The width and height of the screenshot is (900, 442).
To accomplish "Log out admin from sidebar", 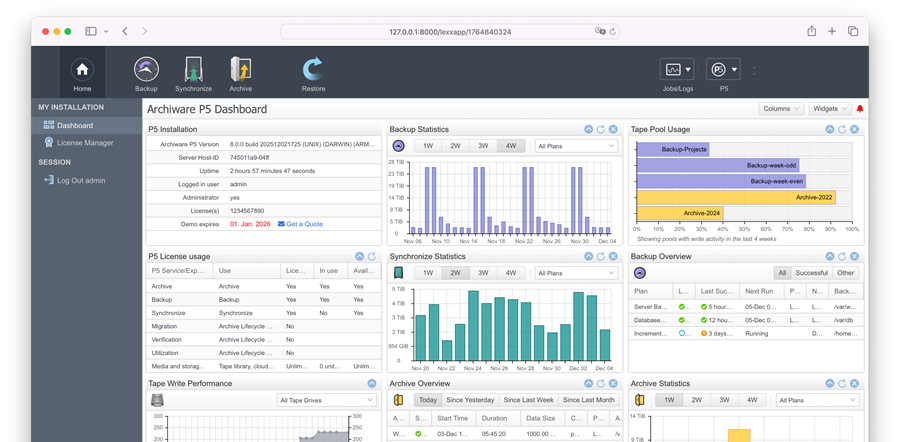I will tap(80, 181).
